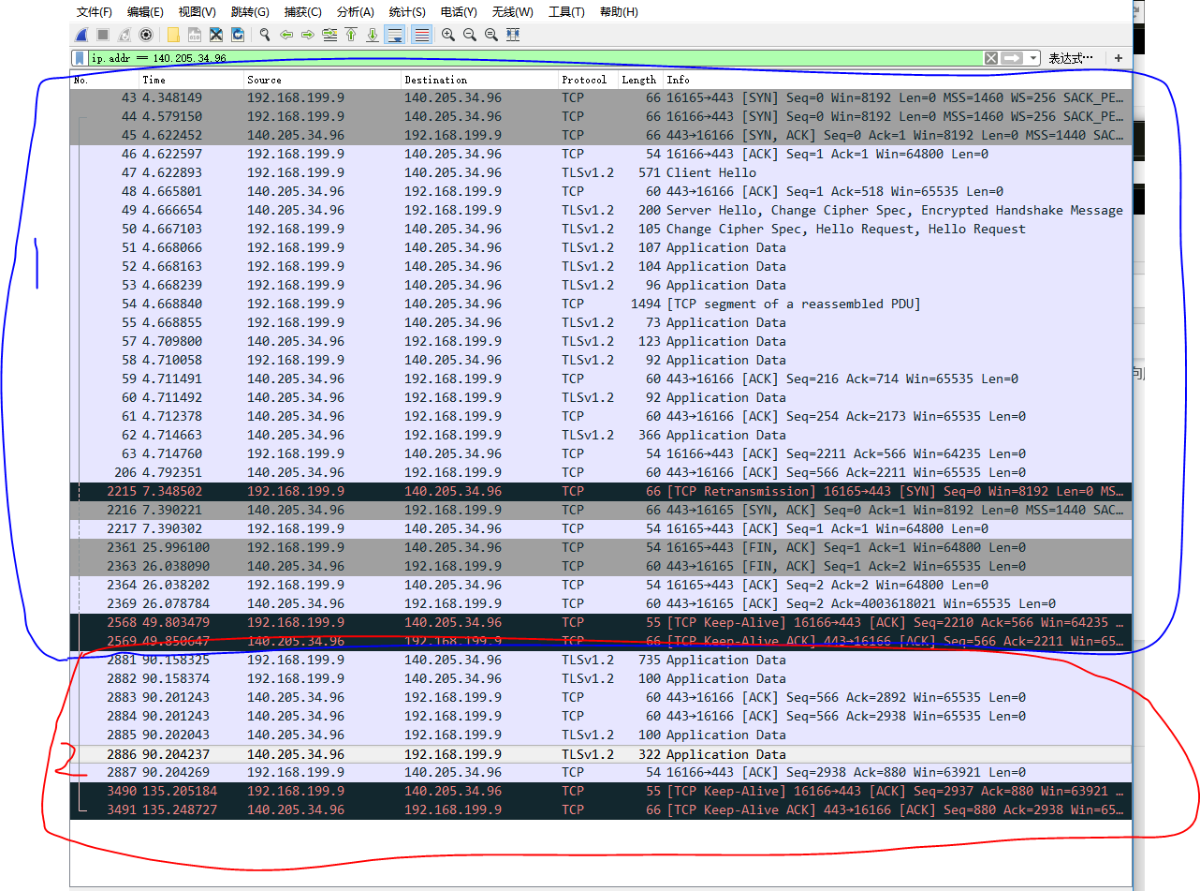The height and width of the screenshot is (891, 1200).
Task: Select packet 50 Change Cipher Spec row
Action: point(601,229)
